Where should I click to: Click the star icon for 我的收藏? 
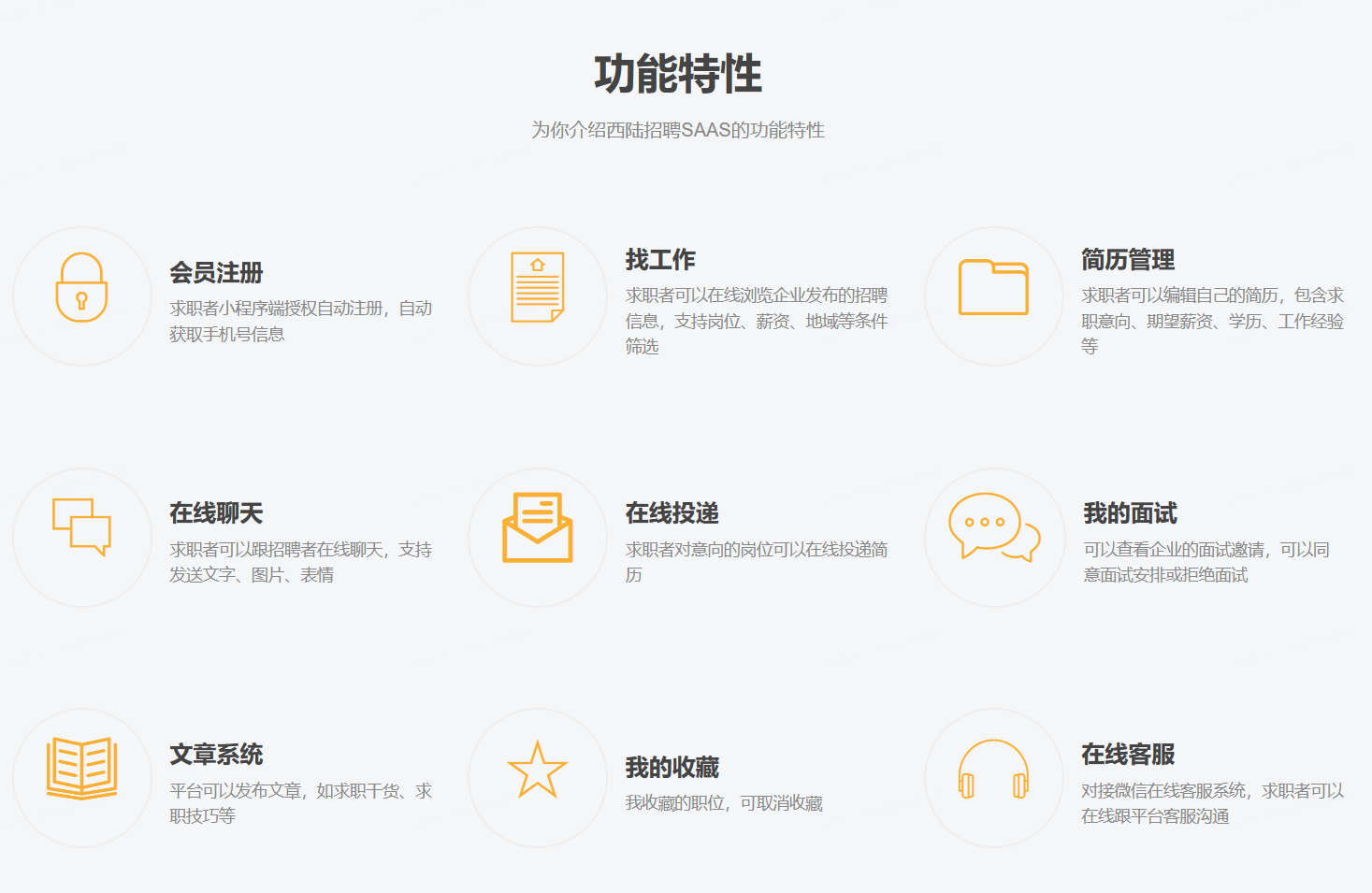pyautogui.click(x=538, y=769)
